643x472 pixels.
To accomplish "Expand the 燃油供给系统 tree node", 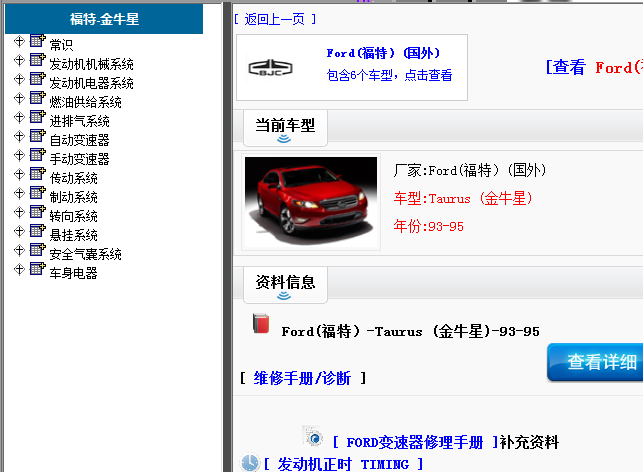I will (x=19, y=98).
